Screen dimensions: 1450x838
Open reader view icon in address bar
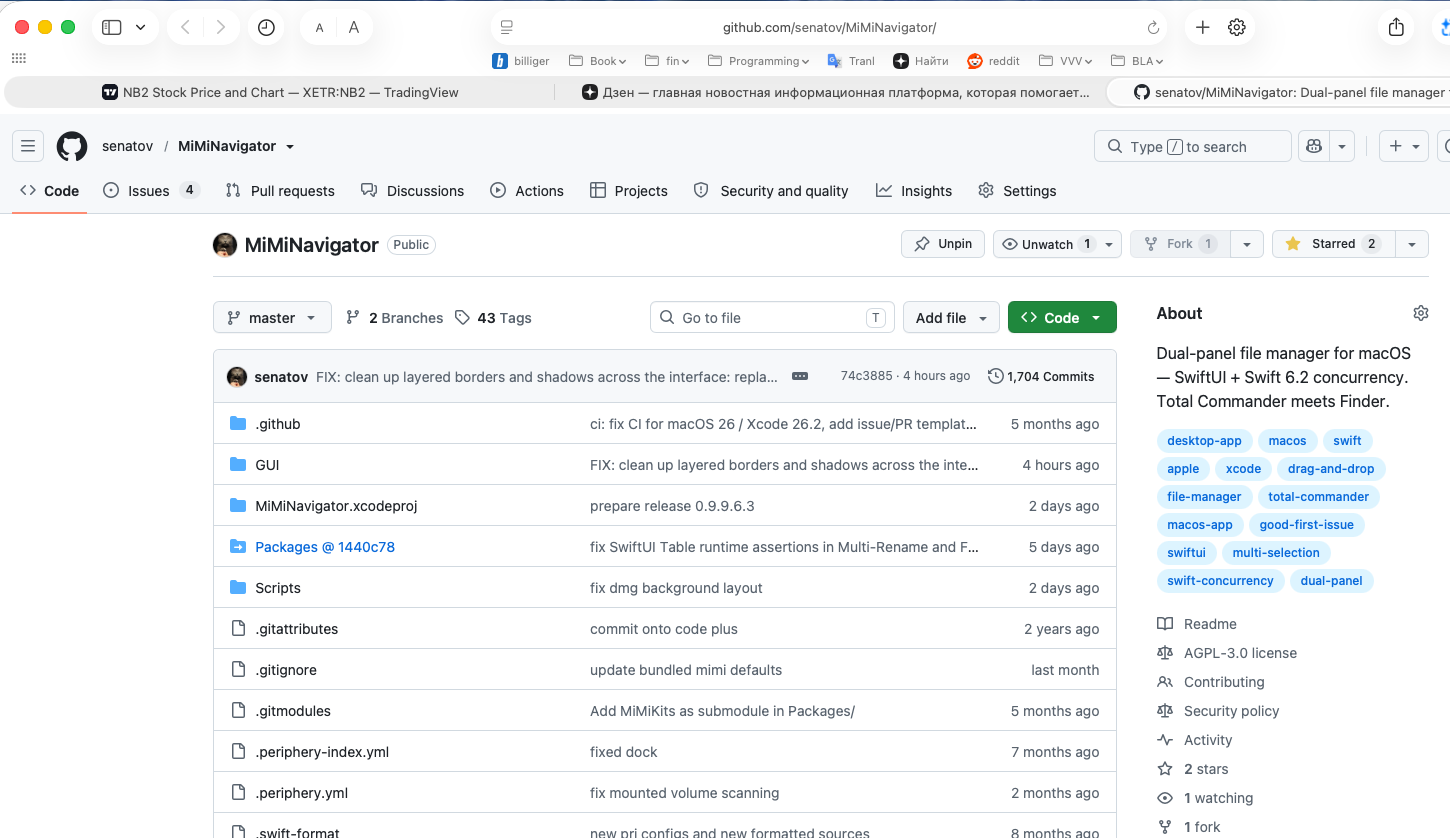506,28
